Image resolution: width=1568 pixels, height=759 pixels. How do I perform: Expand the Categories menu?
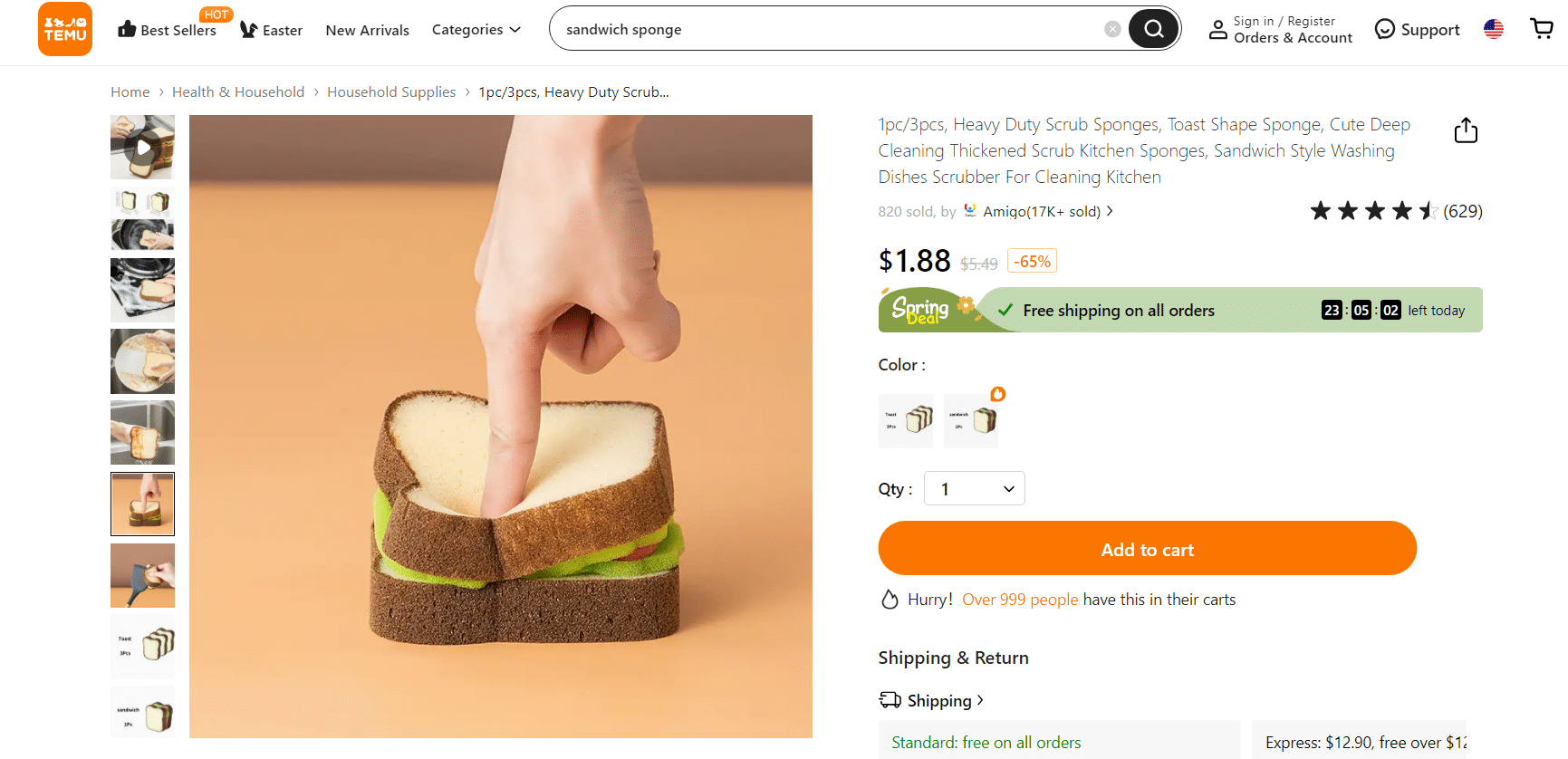476,29
